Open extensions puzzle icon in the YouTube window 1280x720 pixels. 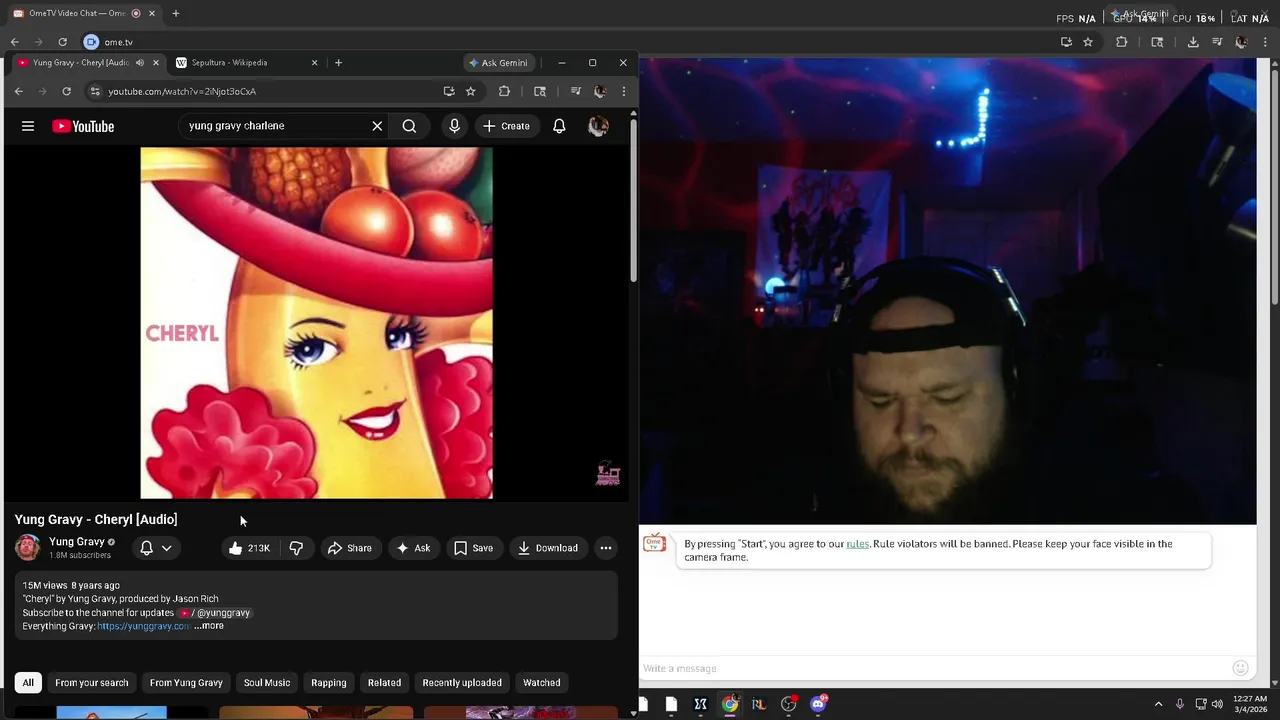504,91
